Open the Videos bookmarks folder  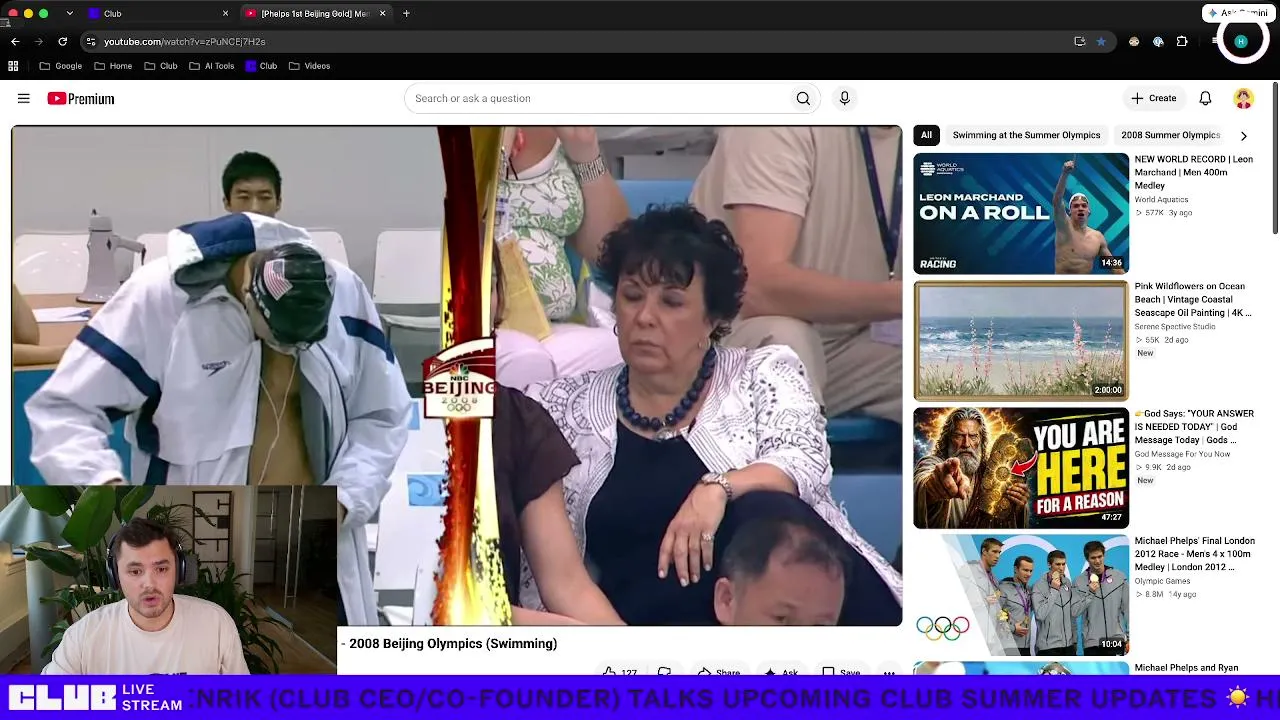pyautogui.click(x=309, y=66)
